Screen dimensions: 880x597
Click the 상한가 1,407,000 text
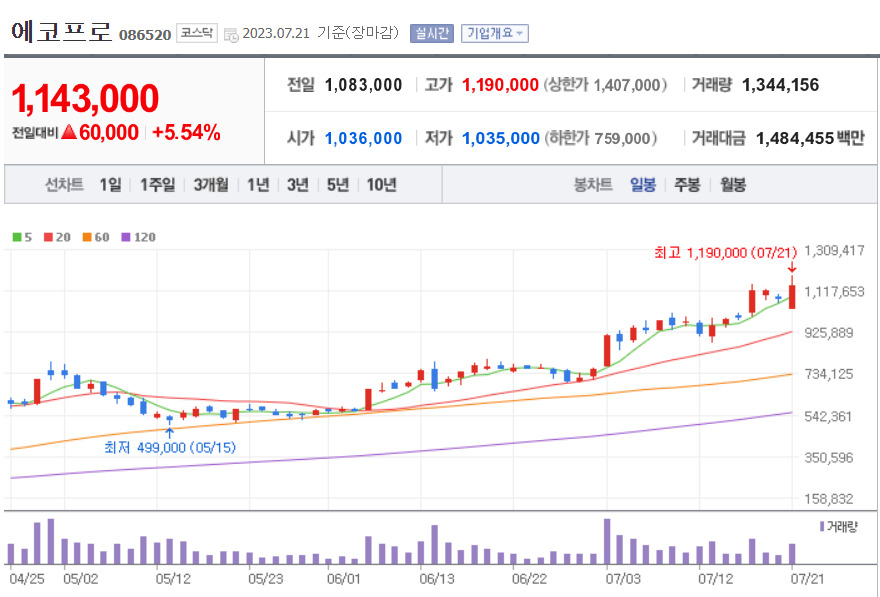tap(605, 85)
